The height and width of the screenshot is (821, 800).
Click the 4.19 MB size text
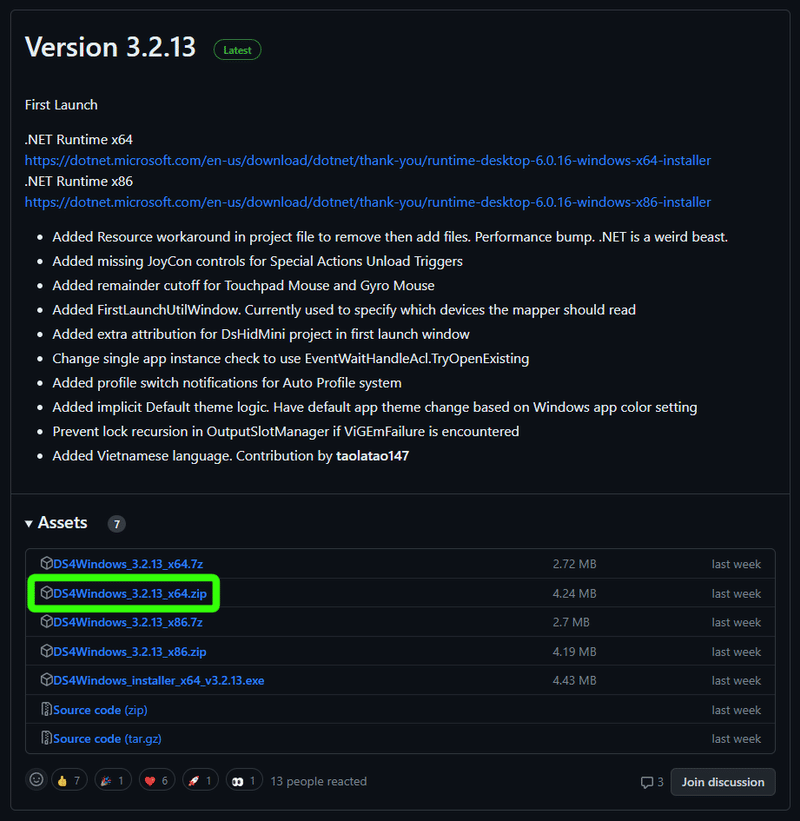[x=574, y=651]
